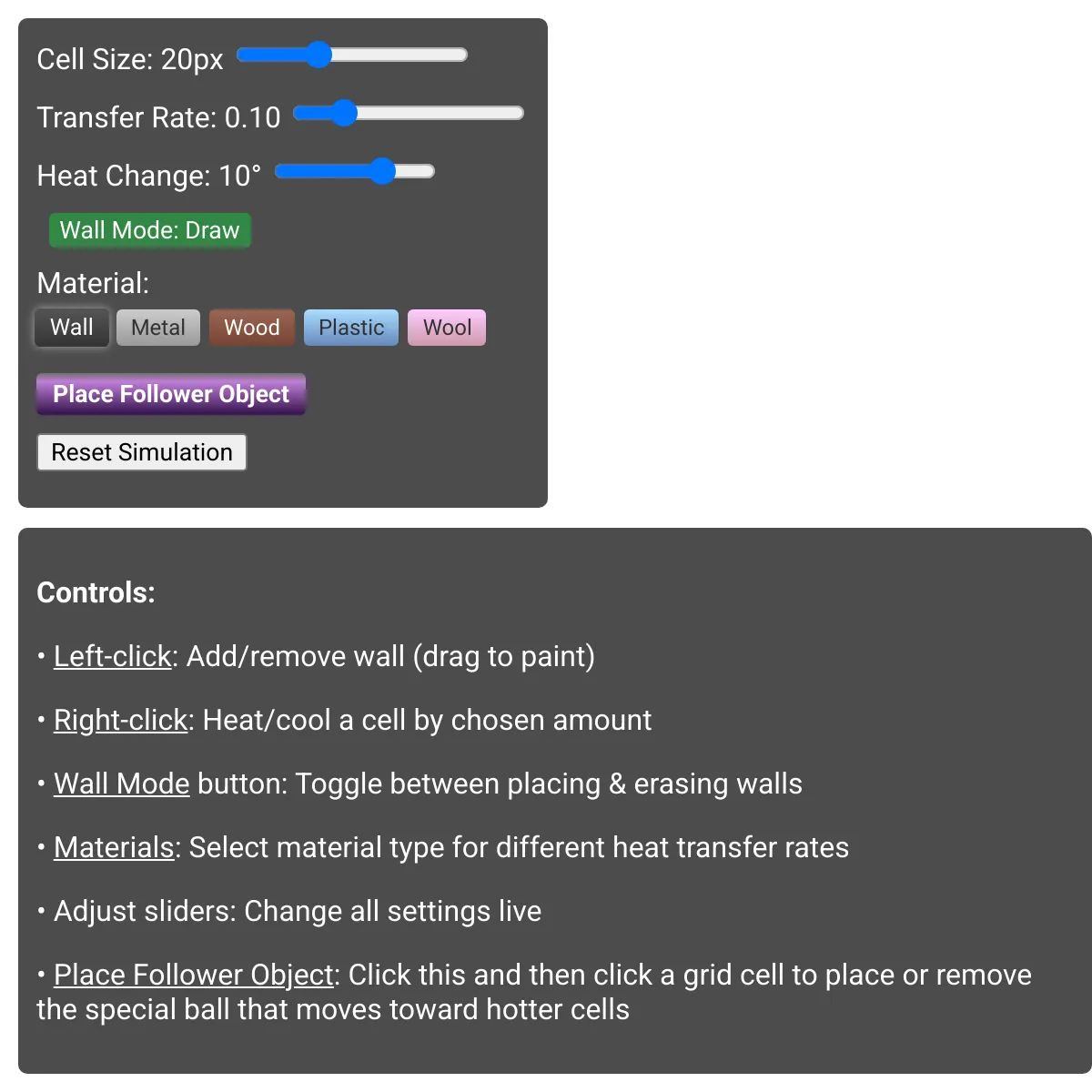
Task: Select the pink Wool material
Action: coord(447,328)
